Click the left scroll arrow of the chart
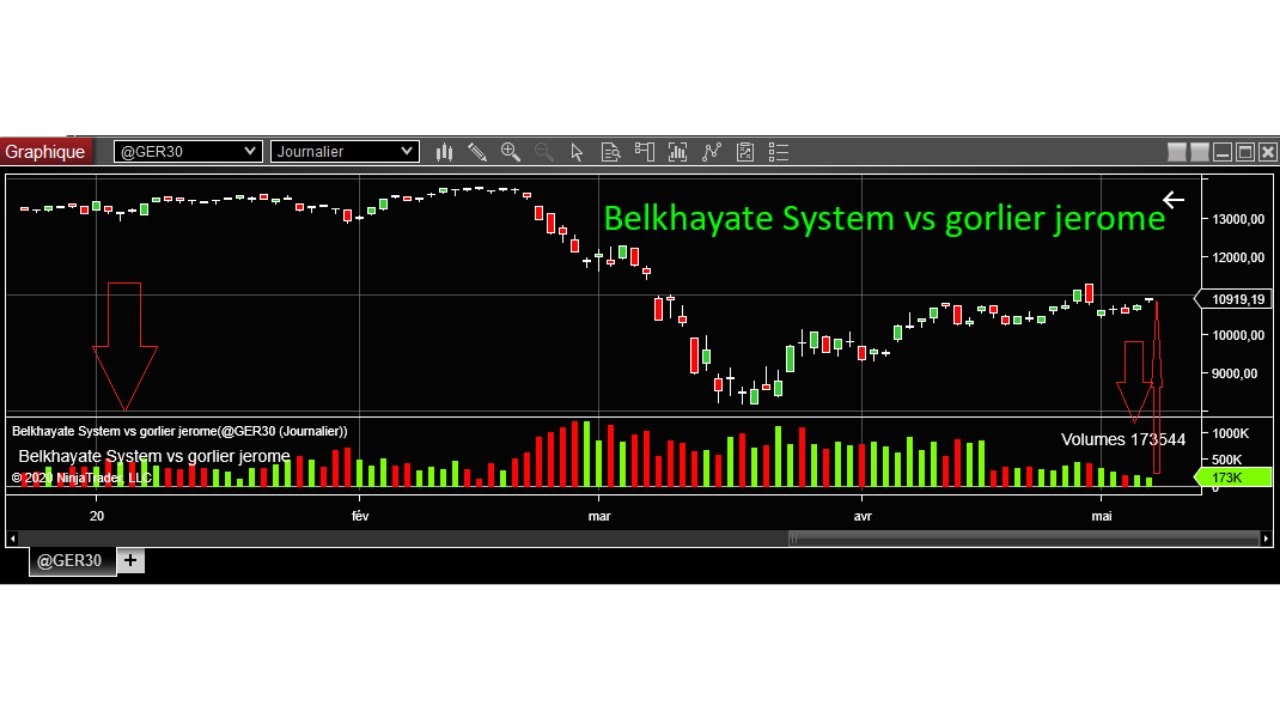This screenshot has width=1280, height=720. [13, 538]
